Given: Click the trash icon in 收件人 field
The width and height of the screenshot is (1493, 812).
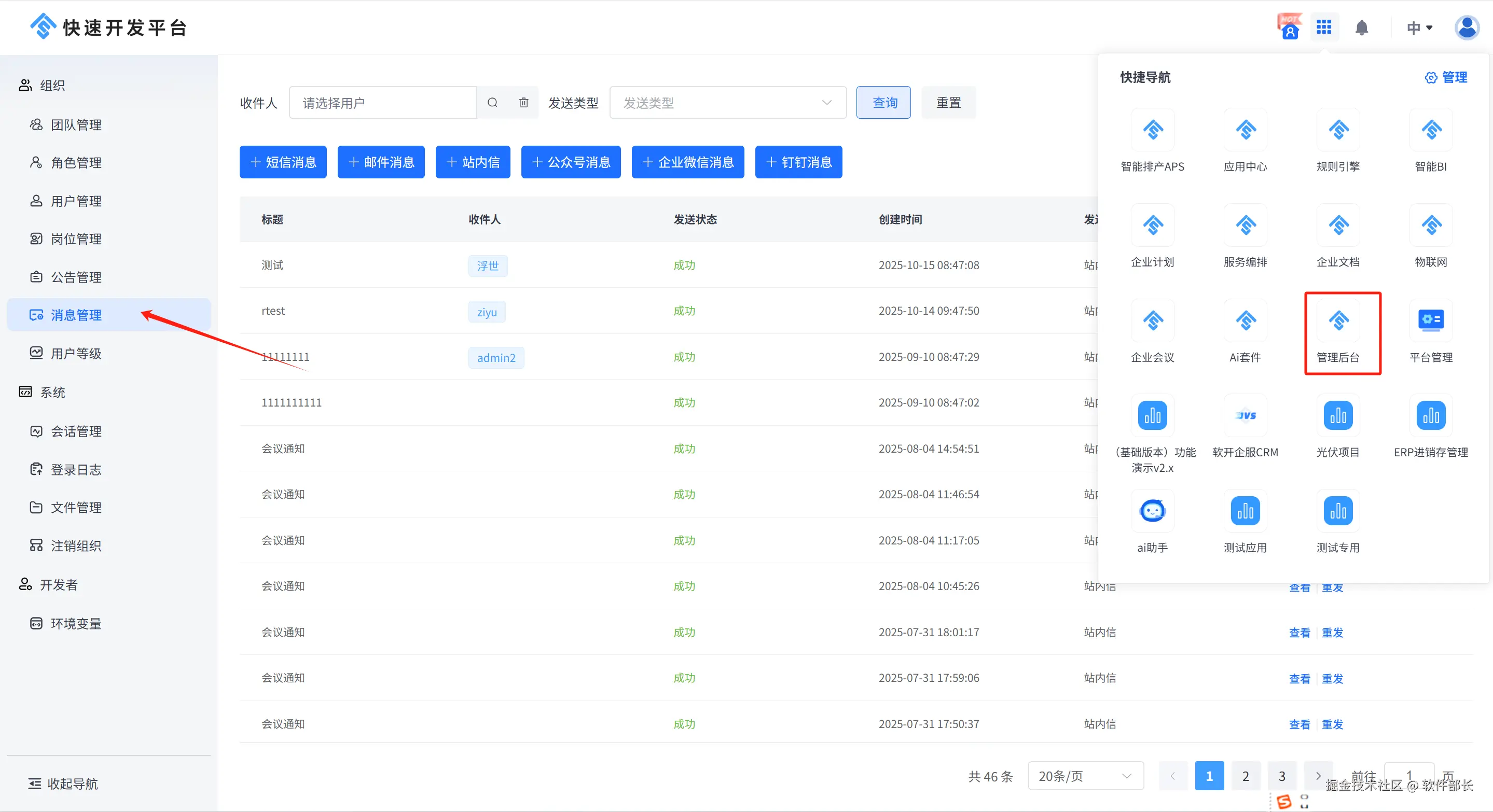Looking at the screenshot, I should (x=523, y=103).
